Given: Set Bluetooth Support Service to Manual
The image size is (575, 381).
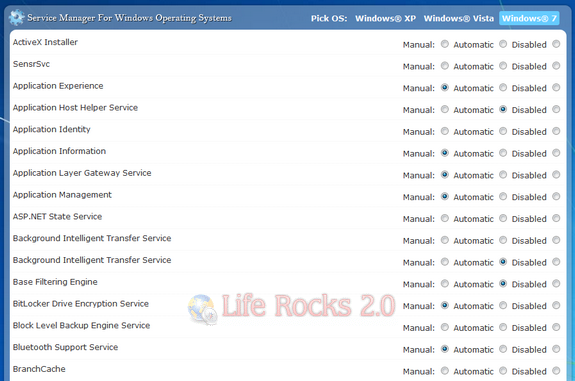Looking at the screenshot, I should click(445, 349).
